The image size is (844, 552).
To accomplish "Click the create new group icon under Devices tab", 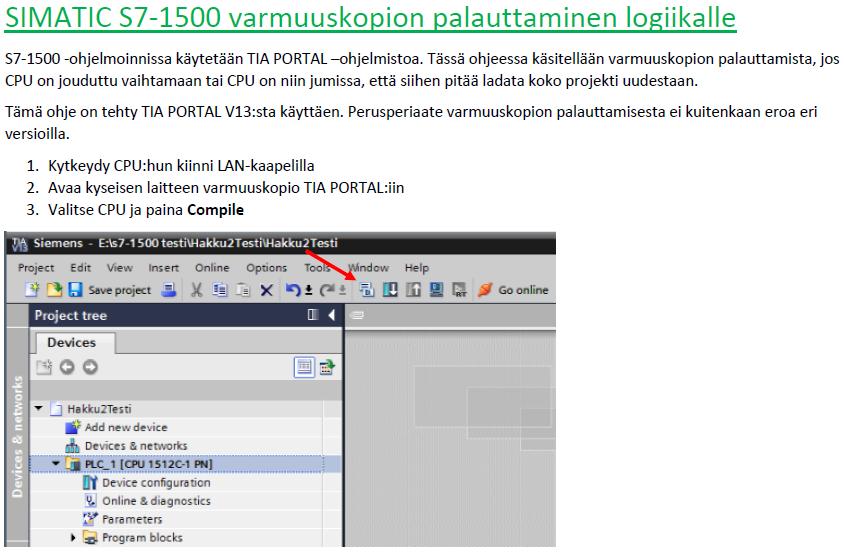I will [44, 367].
